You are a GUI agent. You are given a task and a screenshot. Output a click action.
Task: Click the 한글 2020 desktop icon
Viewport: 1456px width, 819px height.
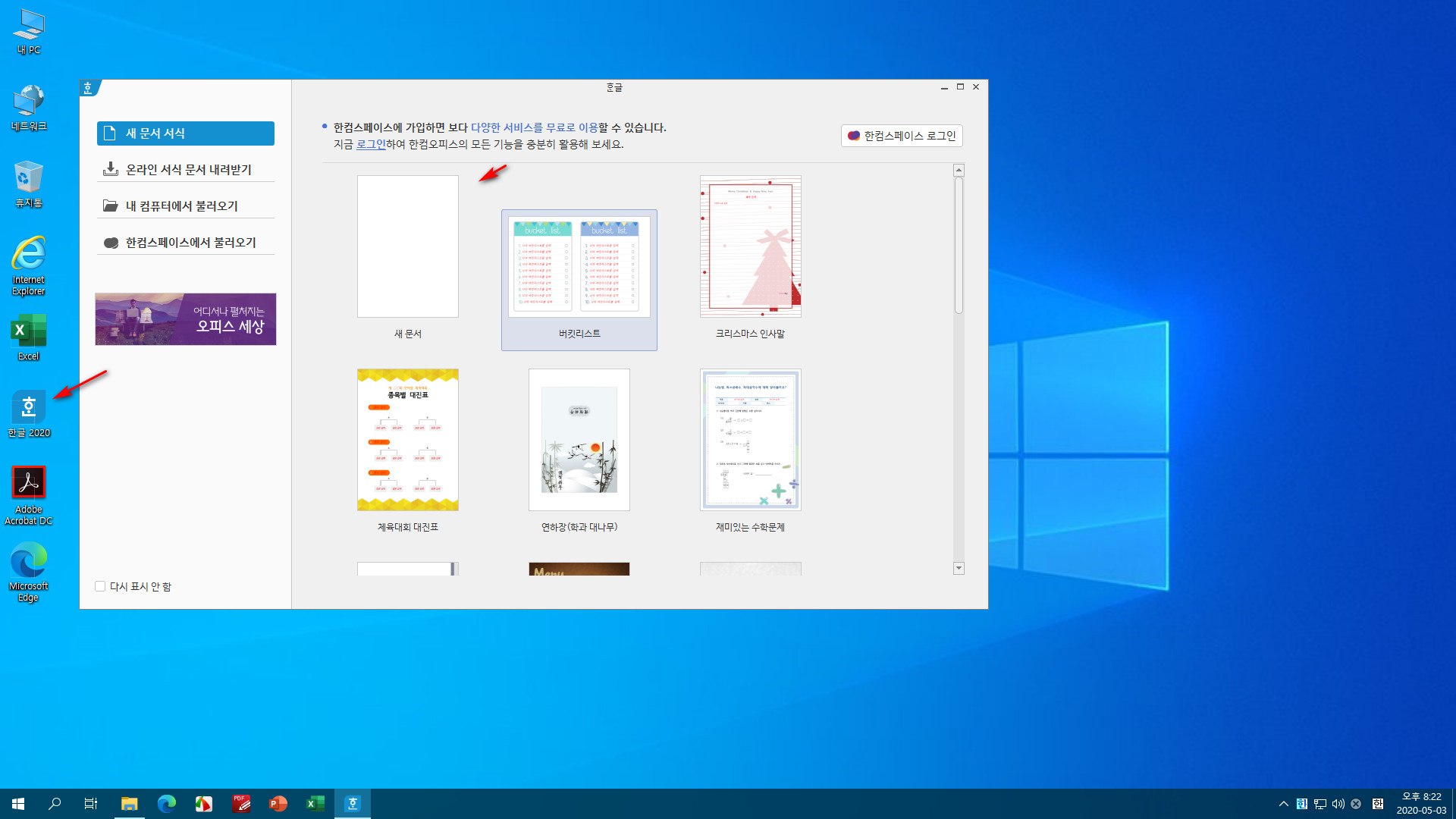pos(29,414)
